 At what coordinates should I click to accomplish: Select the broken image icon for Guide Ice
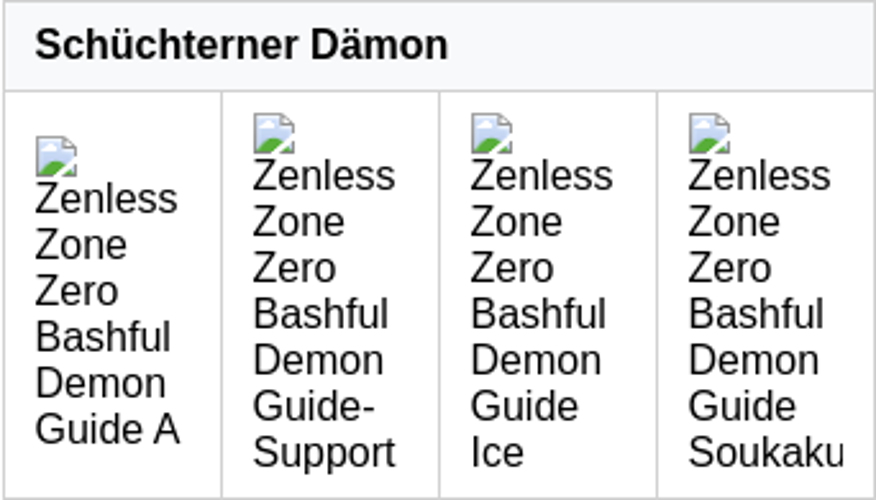[492, 134]
